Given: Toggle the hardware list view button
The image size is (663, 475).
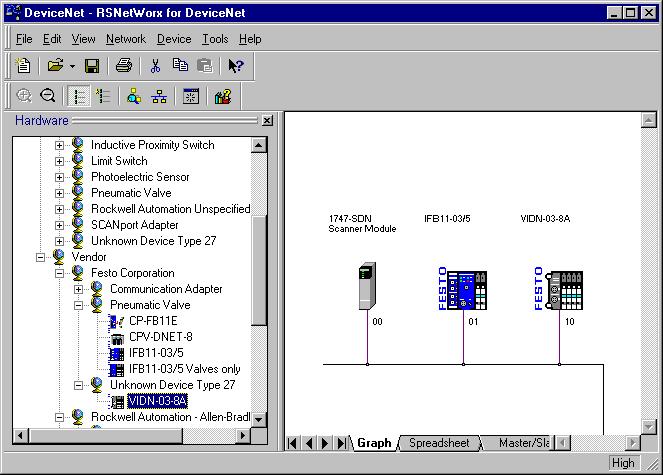Looking at the screenshot, I should tap(79, 96).
